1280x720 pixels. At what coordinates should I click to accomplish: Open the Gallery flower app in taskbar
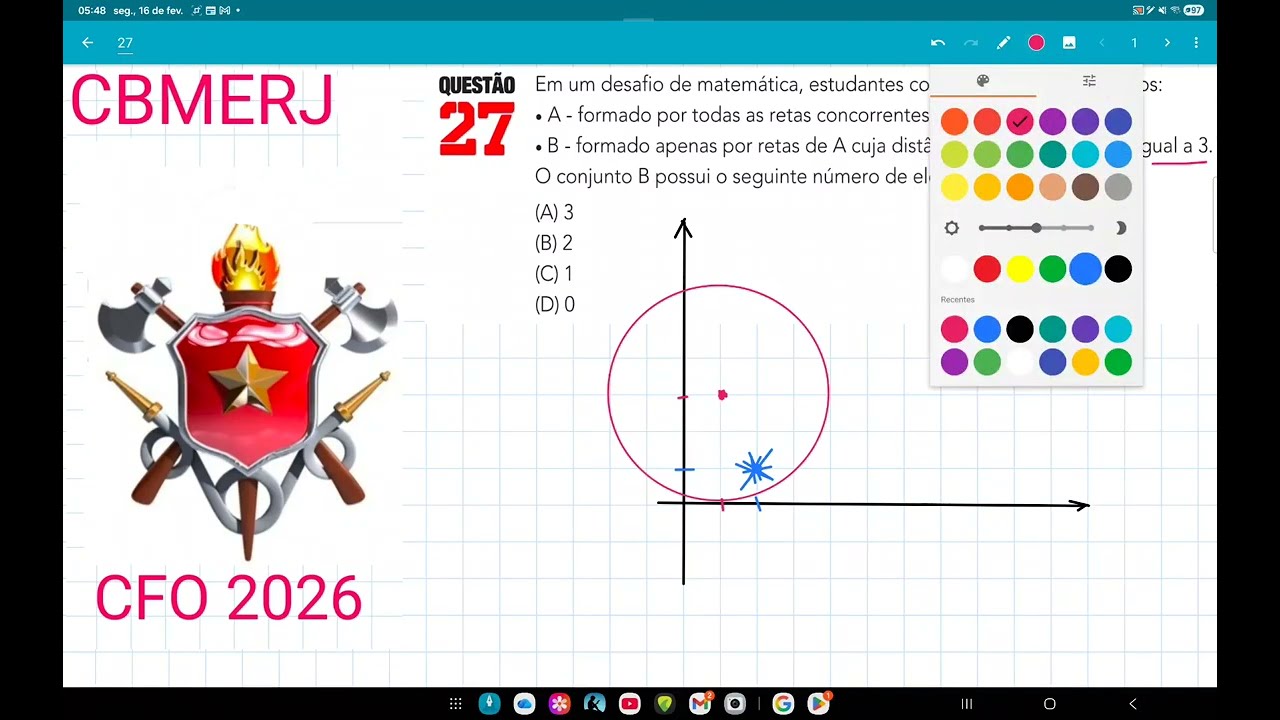pyautogui.click(x=559, y=704)
